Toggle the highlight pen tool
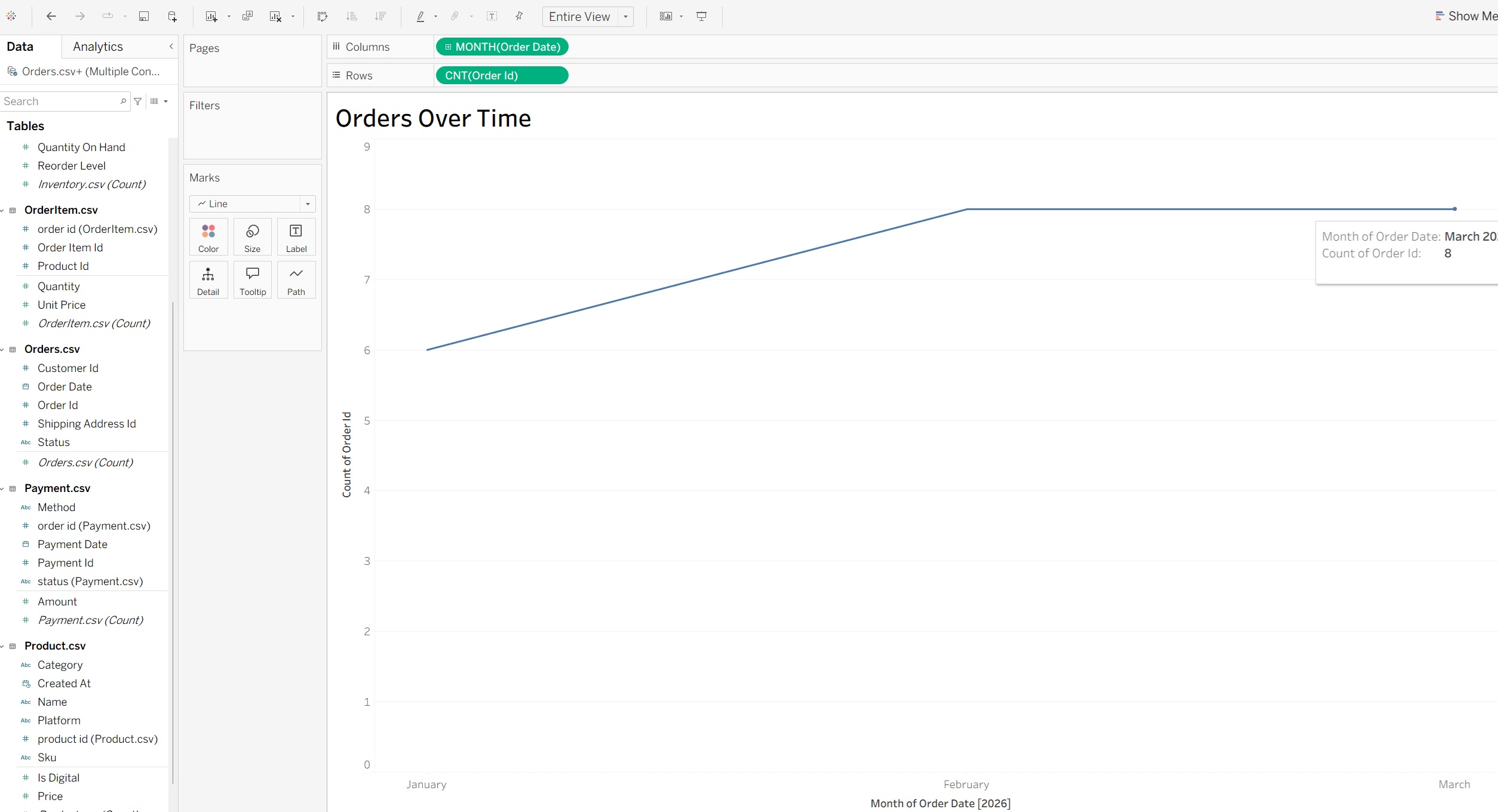 pyautogui.click(x=420, y=16)
